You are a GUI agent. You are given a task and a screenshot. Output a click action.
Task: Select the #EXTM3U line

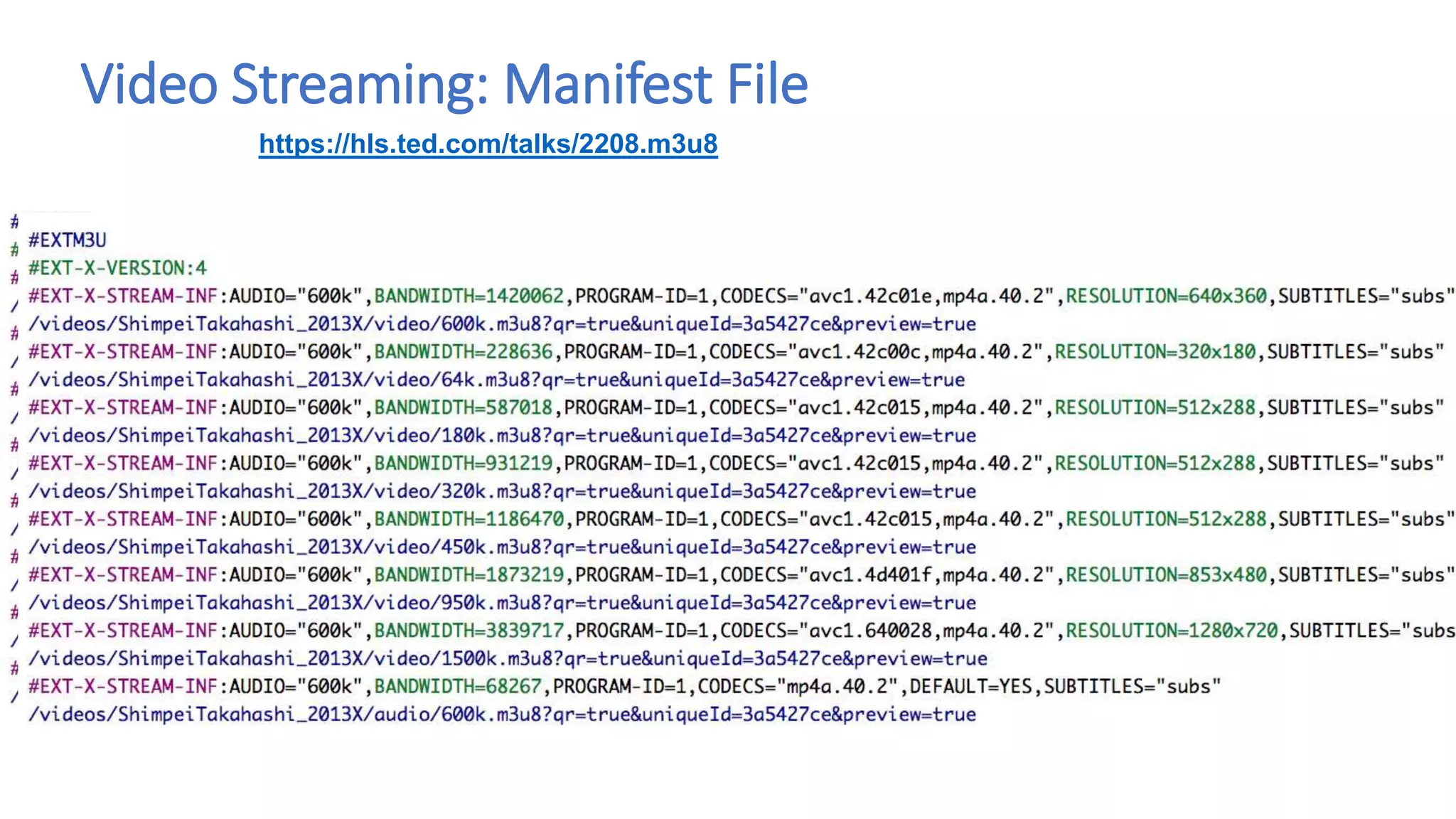(x=68, y=240)
